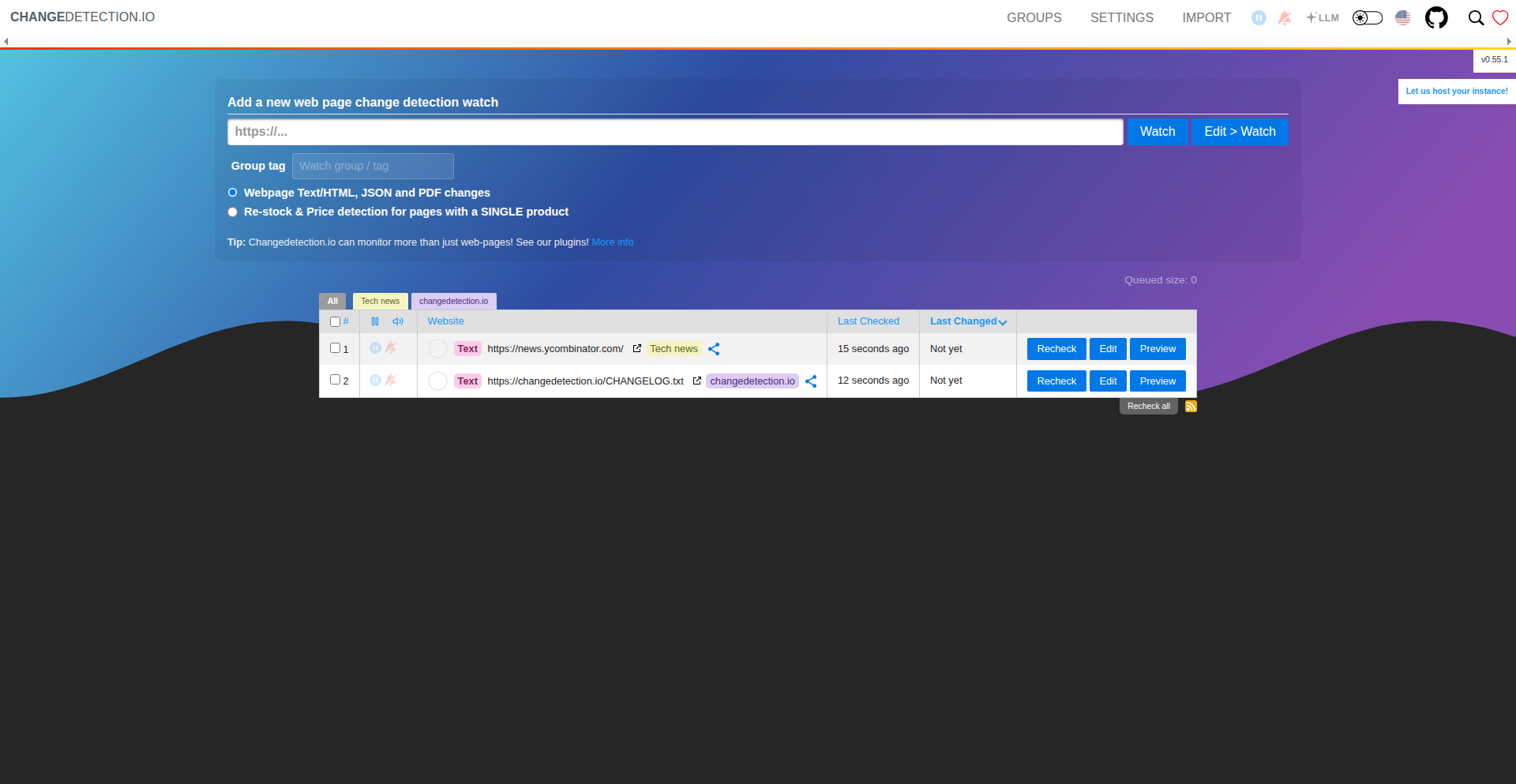The image size is (1516, 784).
Task: Open the SETTINGS menu item
Action: (1121, 17)
